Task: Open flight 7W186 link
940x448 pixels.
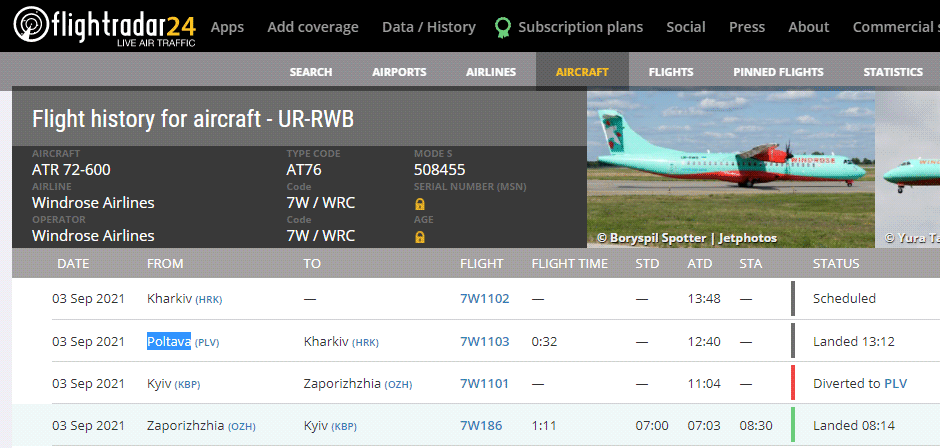Action: coord(480,426)
